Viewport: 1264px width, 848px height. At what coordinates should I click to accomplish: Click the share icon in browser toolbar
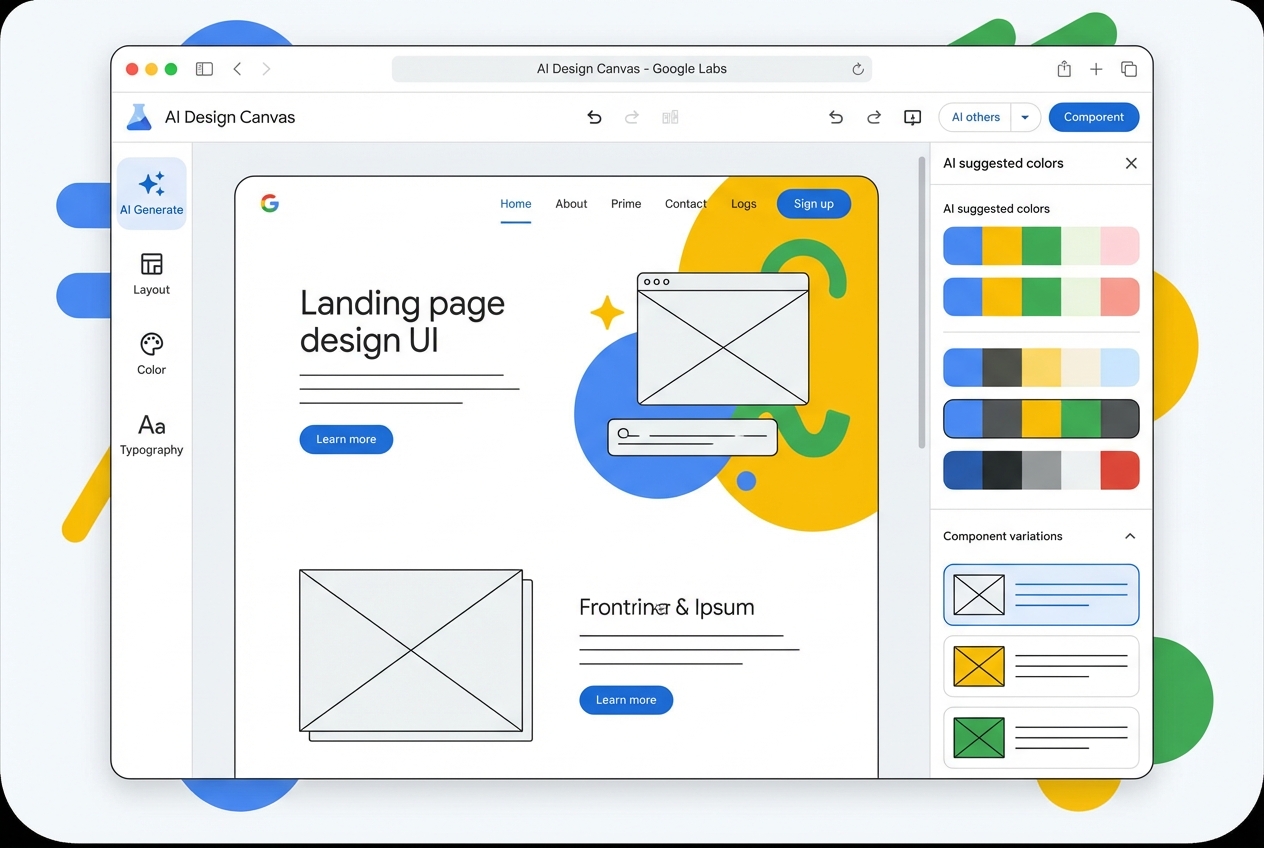(x=1064, y=69)
